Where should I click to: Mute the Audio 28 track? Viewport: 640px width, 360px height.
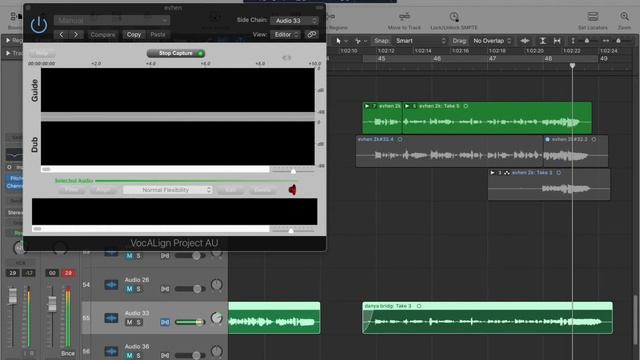129,289
